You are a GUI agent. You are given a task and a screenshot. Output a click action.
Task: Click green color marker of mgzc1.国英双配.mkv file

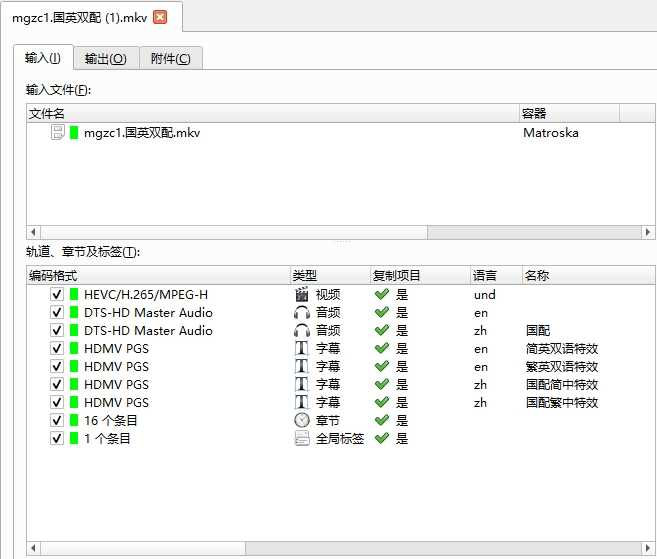74,132
